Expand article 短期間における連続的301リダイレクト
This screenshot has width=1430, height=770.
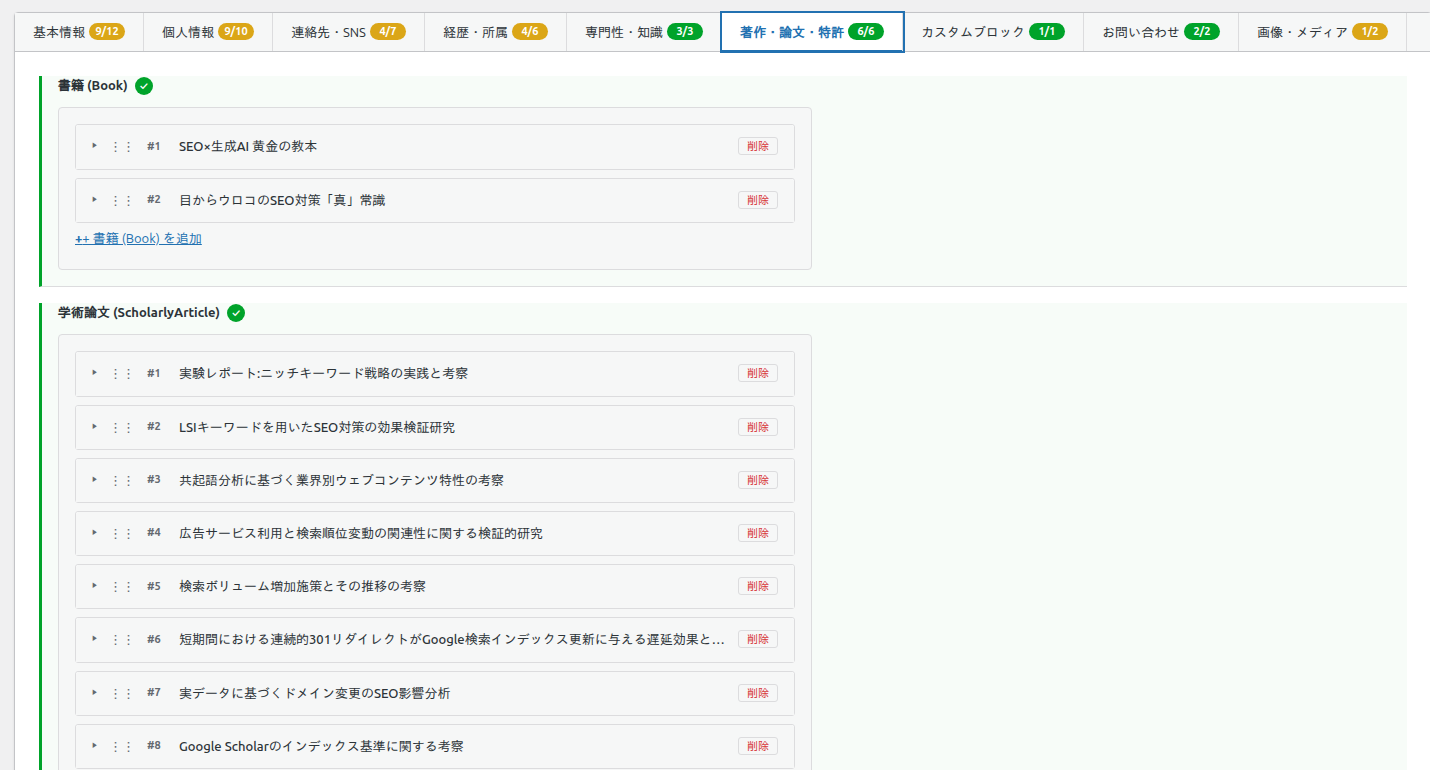(95, 639)
